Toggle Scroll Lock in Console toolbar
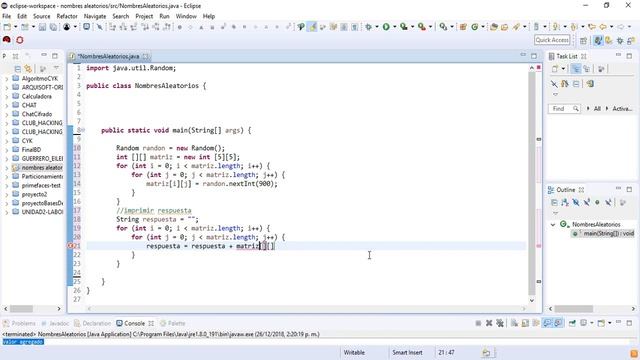Screen dimensions: 640x360 [x=525, y=323]
